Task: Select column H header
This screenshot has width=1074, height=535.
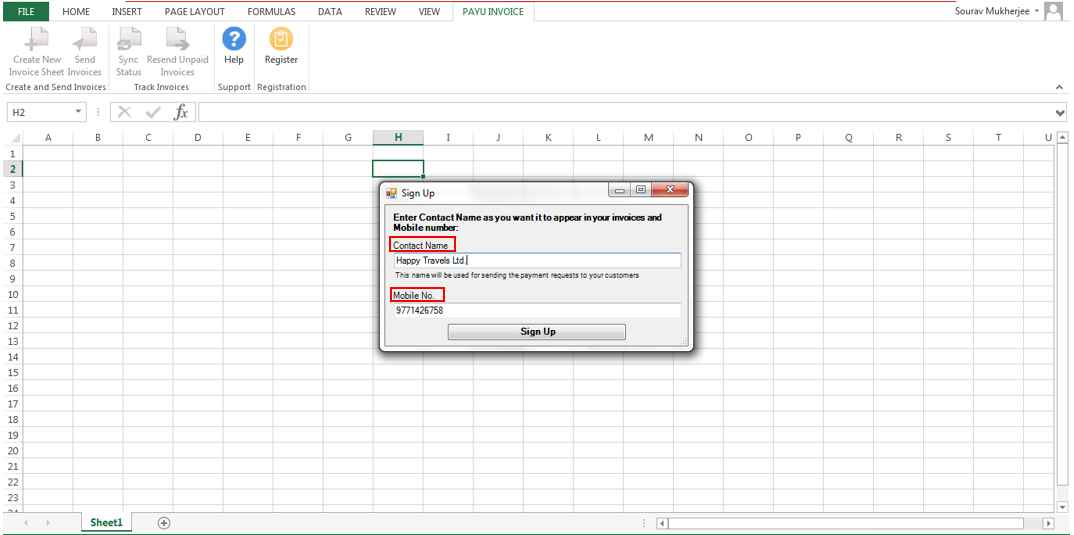Action: tap(398, 138)
